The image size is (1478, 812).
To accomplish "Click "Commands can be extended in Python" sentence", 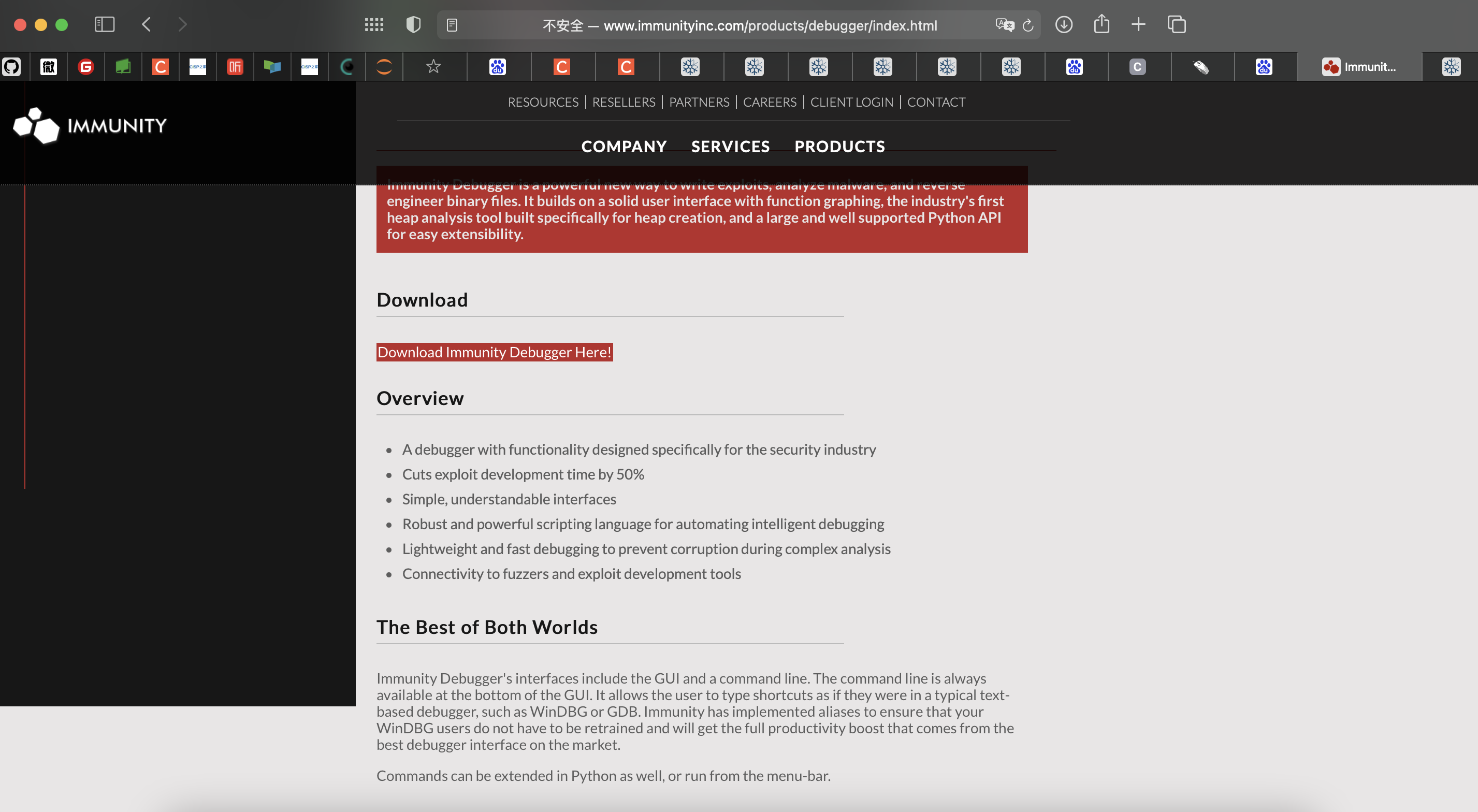I will point(604,775).
